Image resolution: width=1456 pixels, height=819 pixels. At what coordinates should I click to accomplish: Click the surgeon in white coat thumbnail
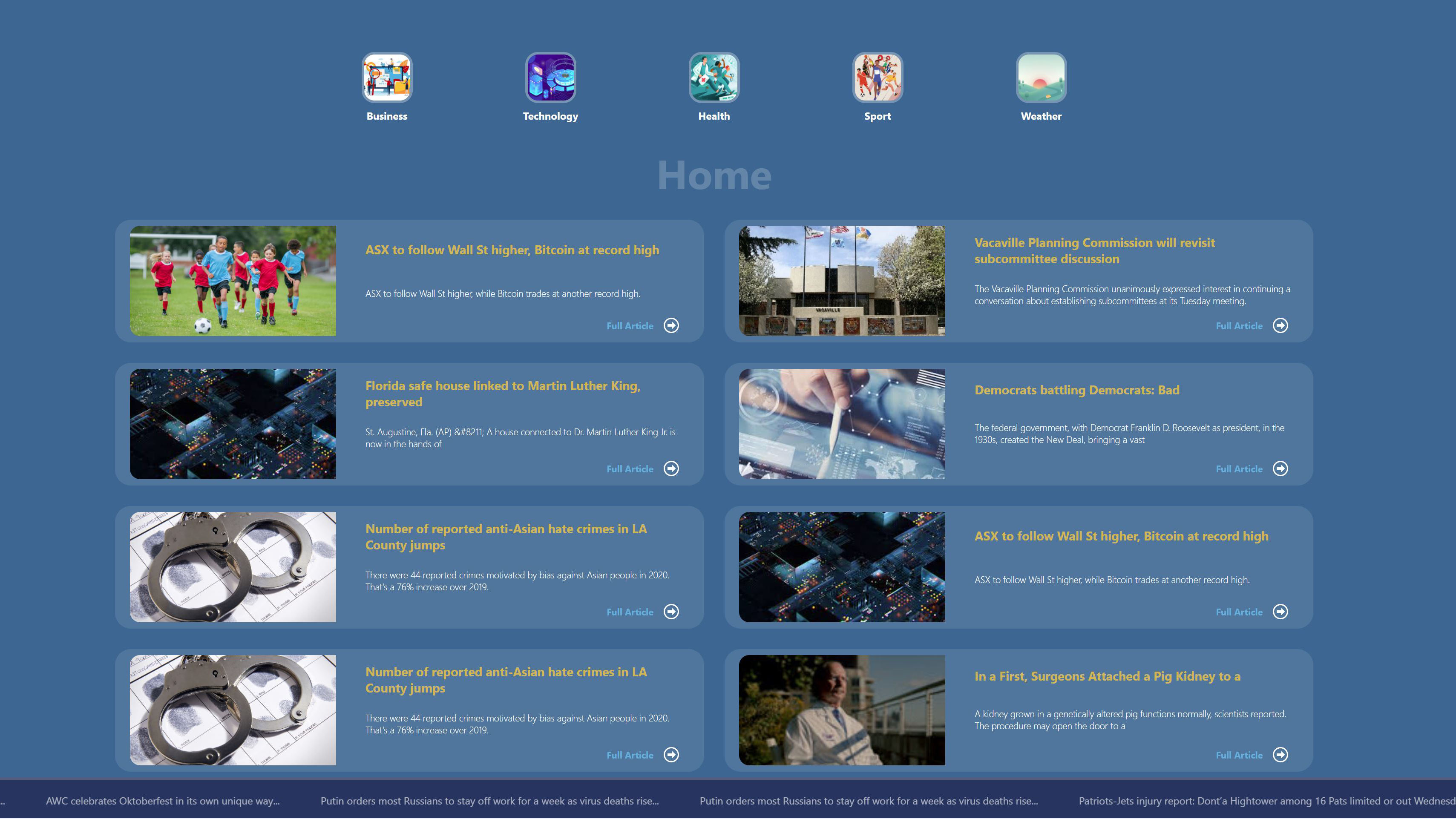842,710
